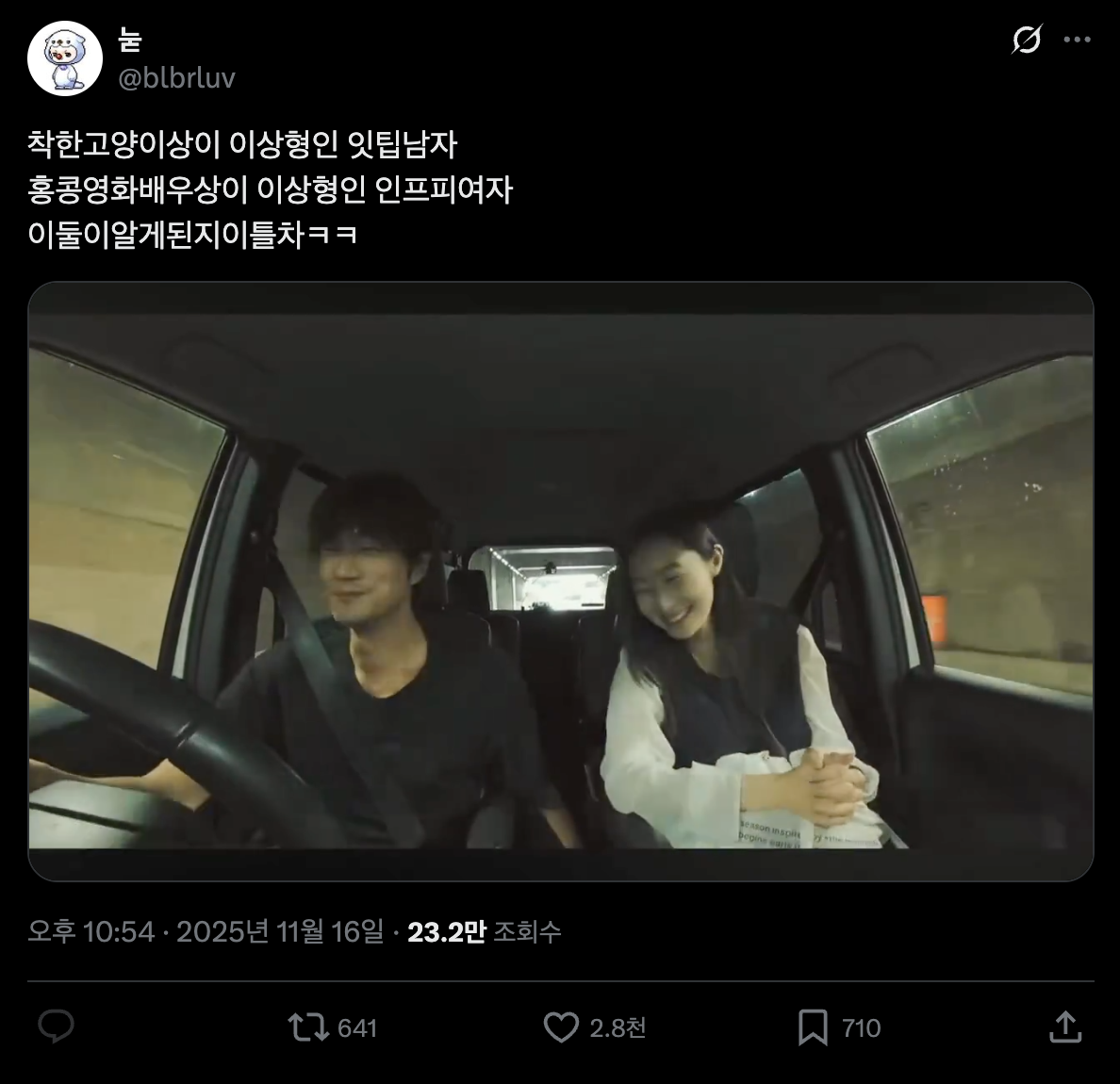Viewport: 1120px width, 1084px height.
Task: Open the 오후 10:54 timestamp link
Action: coord(91,931)
